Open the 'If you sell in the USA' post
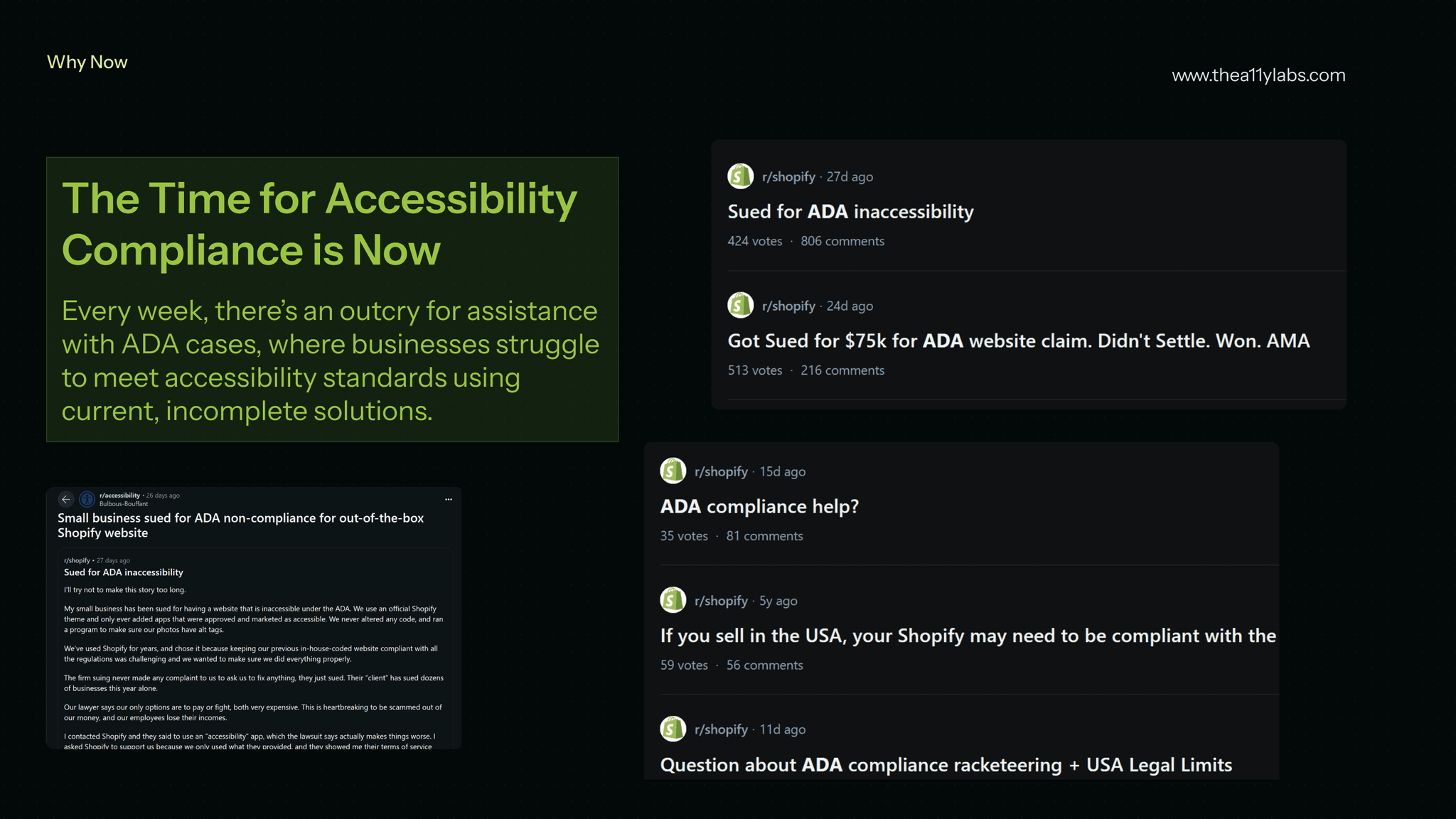This screenshot has height=819, width=1456. (968, 636)
